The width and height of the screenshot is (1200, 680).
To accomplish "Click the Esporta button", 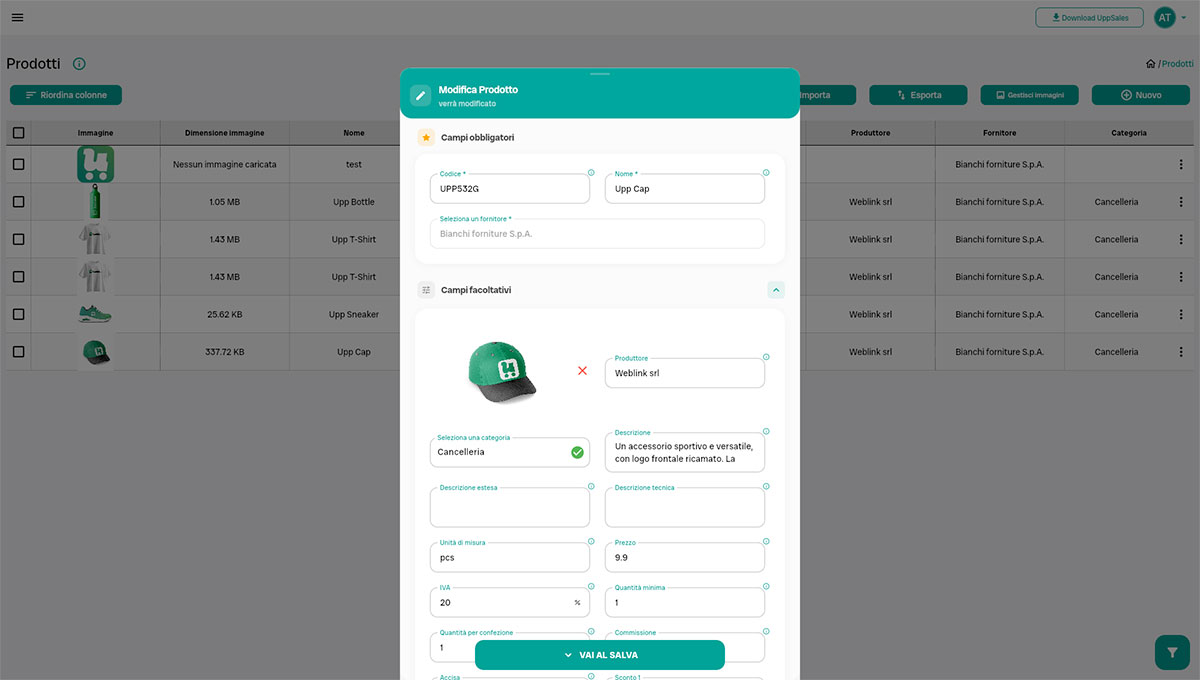I will tap(917, 95).
